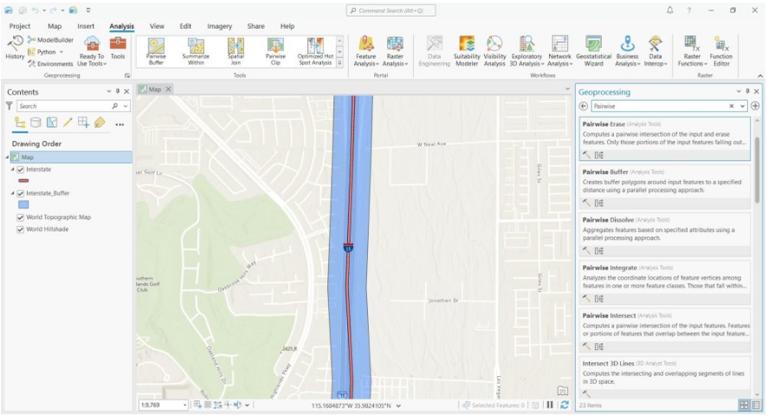Open the Pairwise Intersect tool result

point(665,330)
